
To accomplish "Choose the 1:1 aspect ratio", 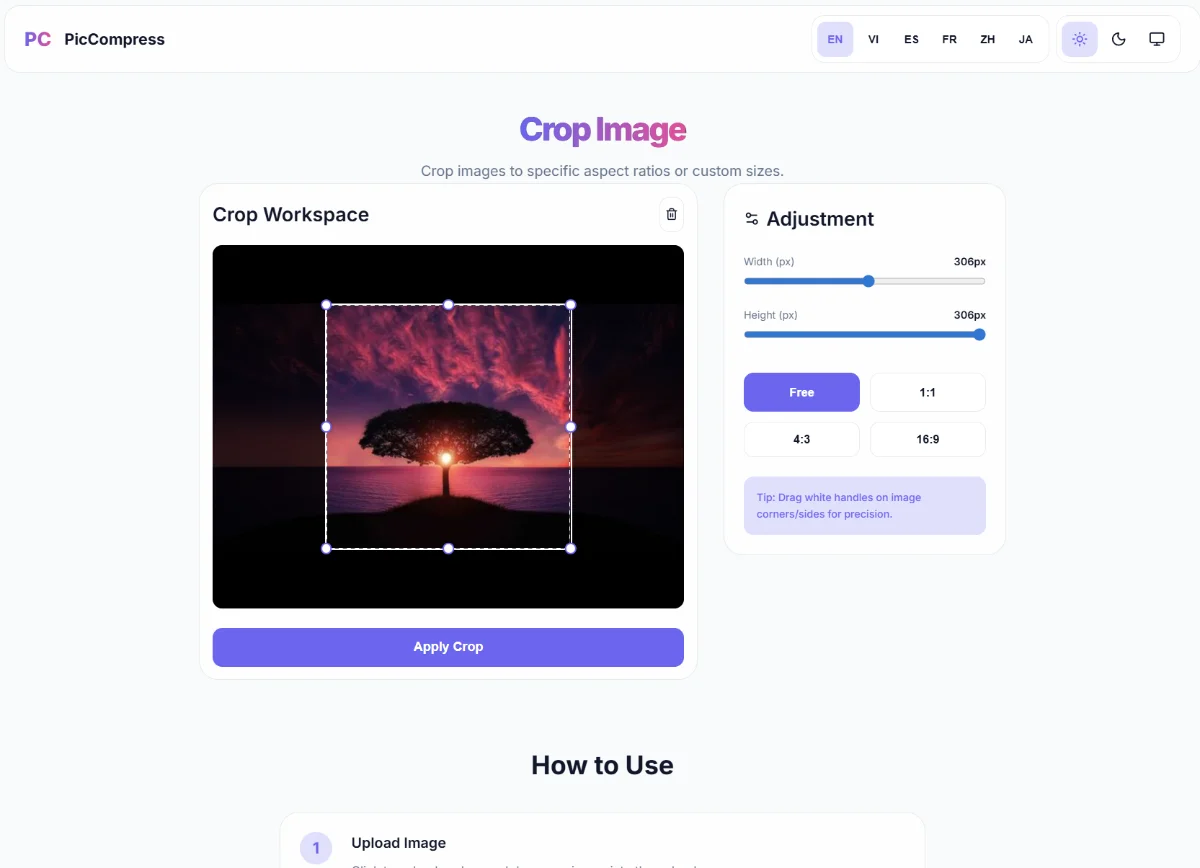I will pos(927,393).
